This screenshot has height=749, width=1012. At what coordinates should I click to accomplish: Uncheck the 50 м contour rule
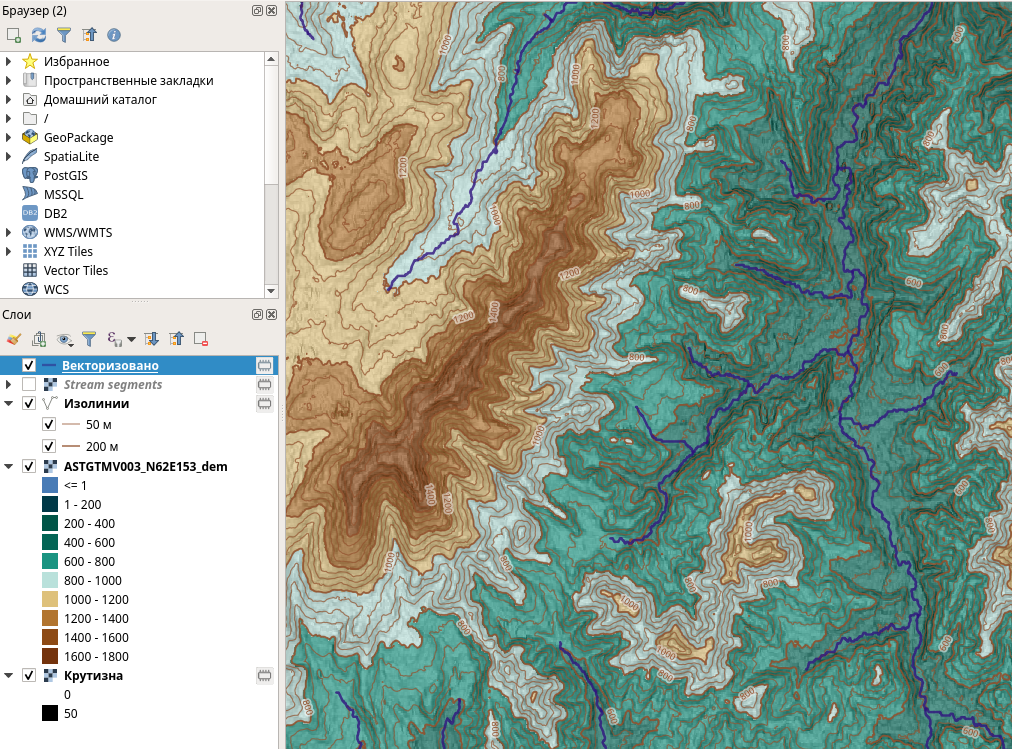coord(48,424)
